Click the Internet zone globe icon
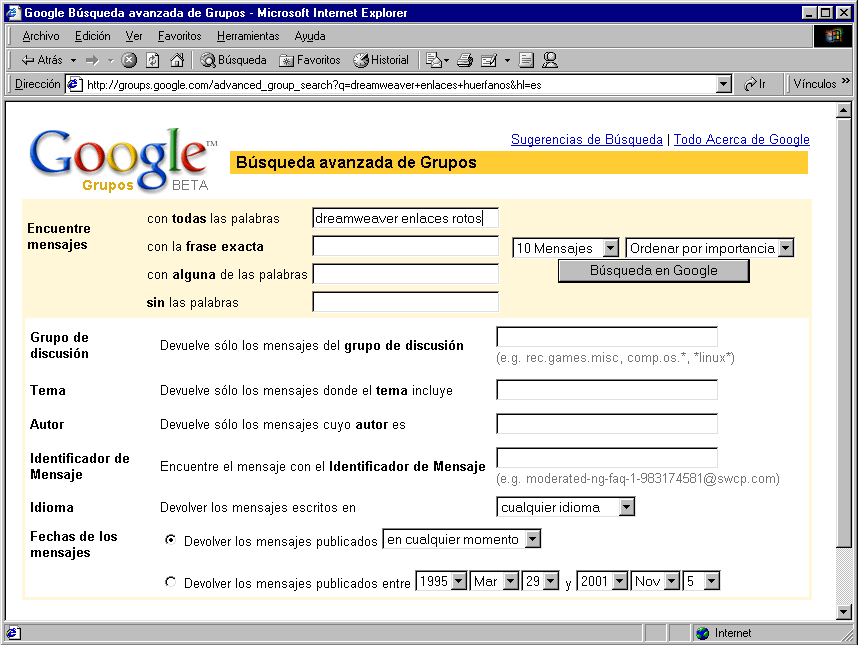The height and width of the screenshot is (645, 858). tap(703, 634)
